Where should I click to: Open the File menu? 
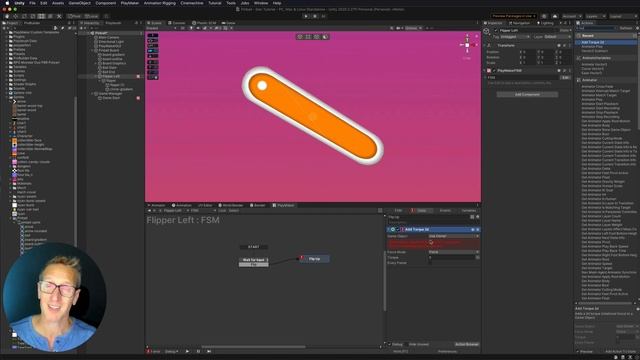[32, 3]
